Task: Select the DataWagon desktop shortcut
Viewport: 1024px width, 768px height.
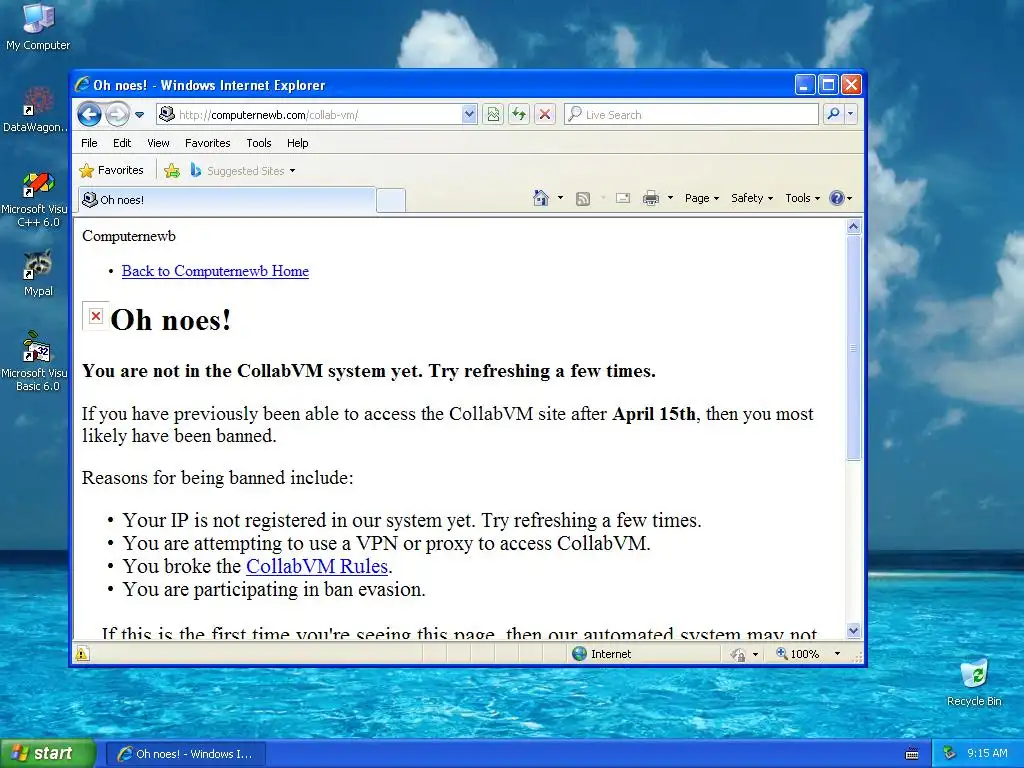Action: (x=37, y=110)
